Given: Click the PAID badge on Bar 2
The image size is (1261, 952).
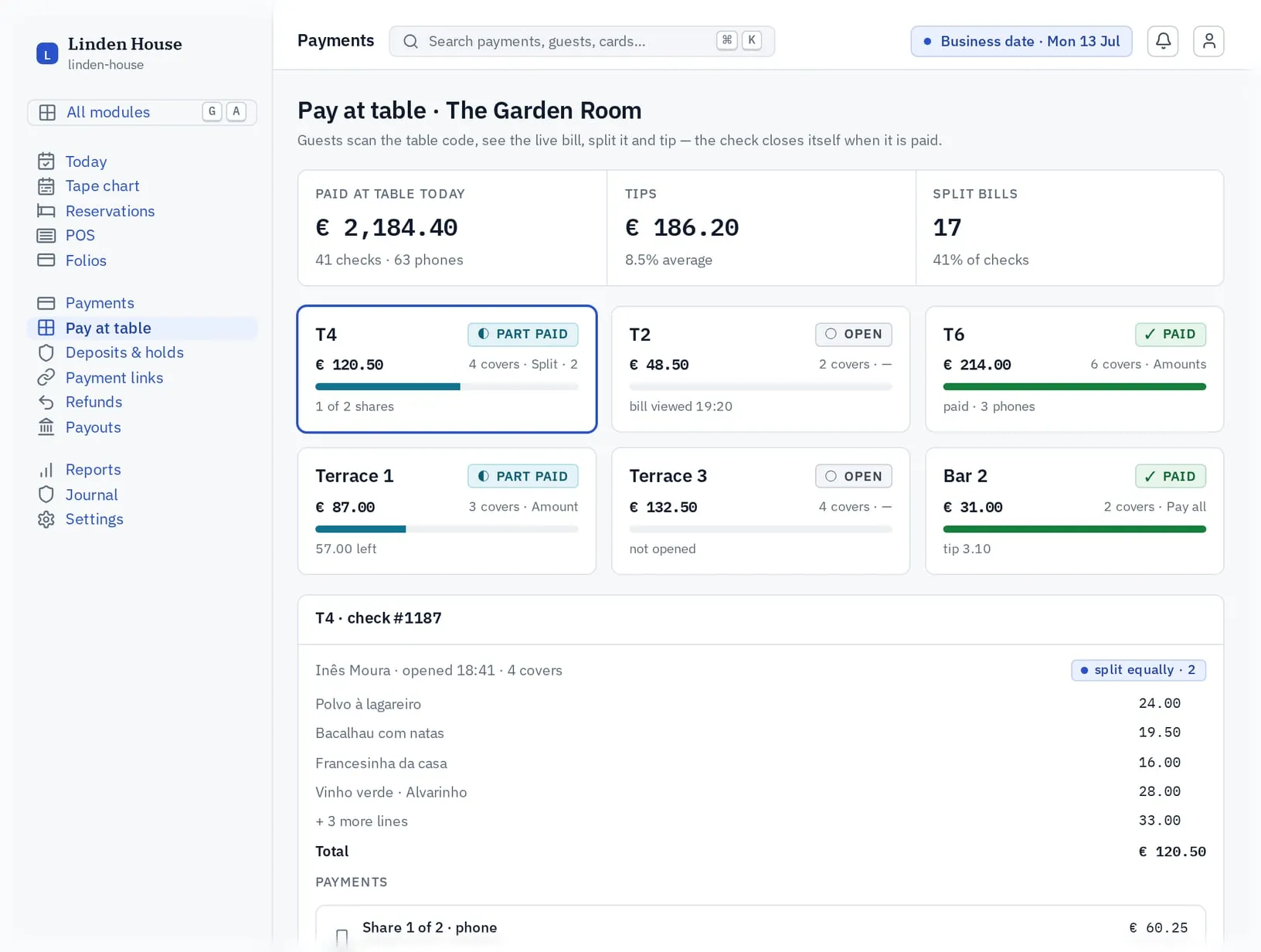Looking at the screenshot, I should (1171, 476).
